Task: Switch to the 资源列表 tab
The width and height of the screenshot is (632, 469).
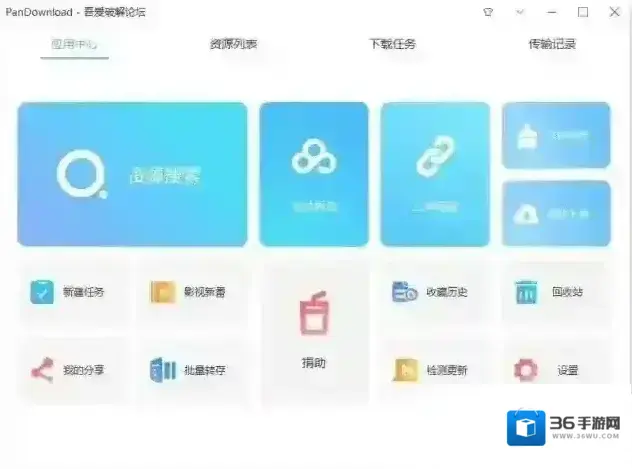Action: click(233, 44)
